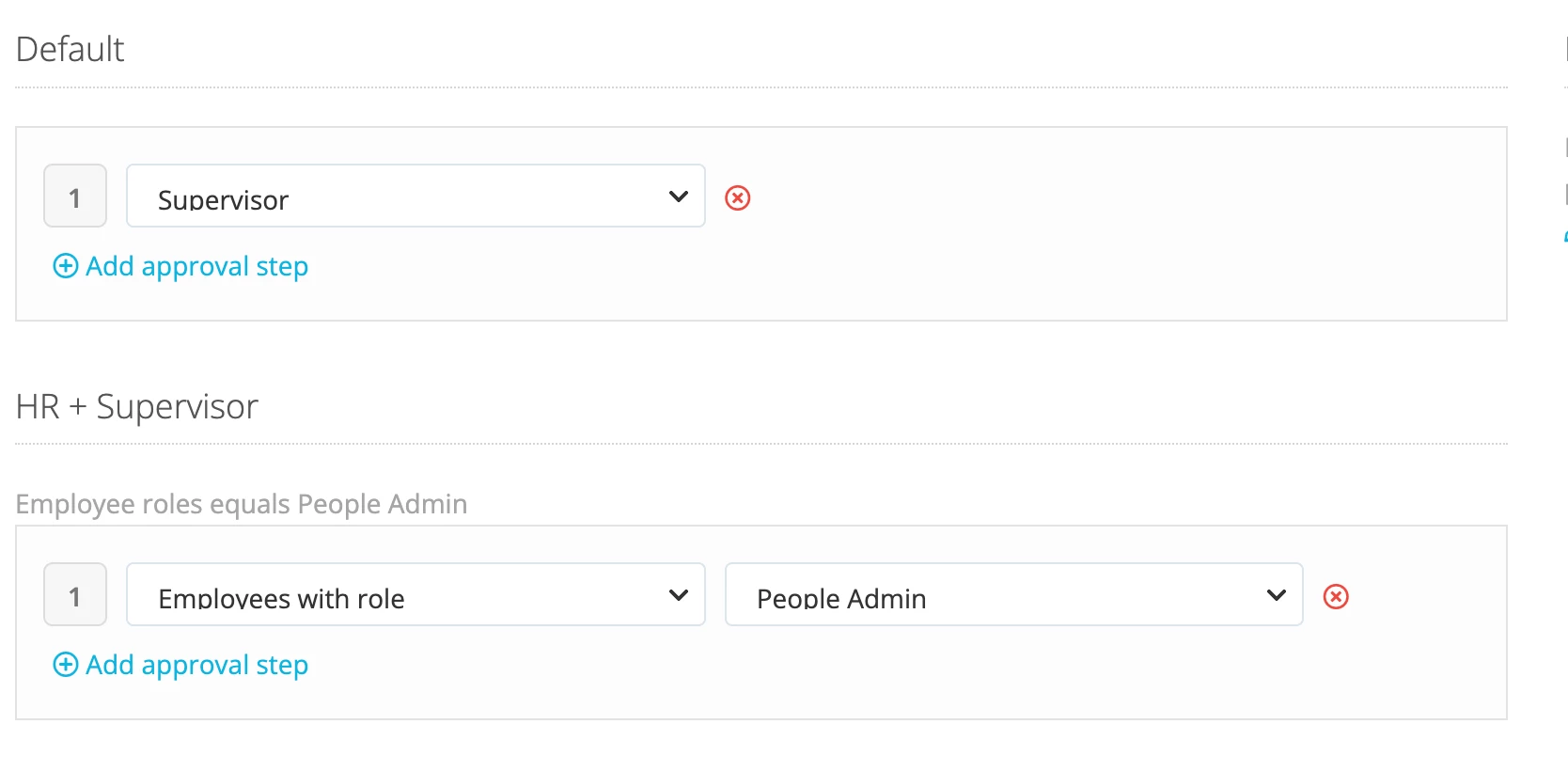The height and width of the screenshot is (771, 1568).
Task: Click the chevron on Employees with role select
Action: [x=679, y=595]
